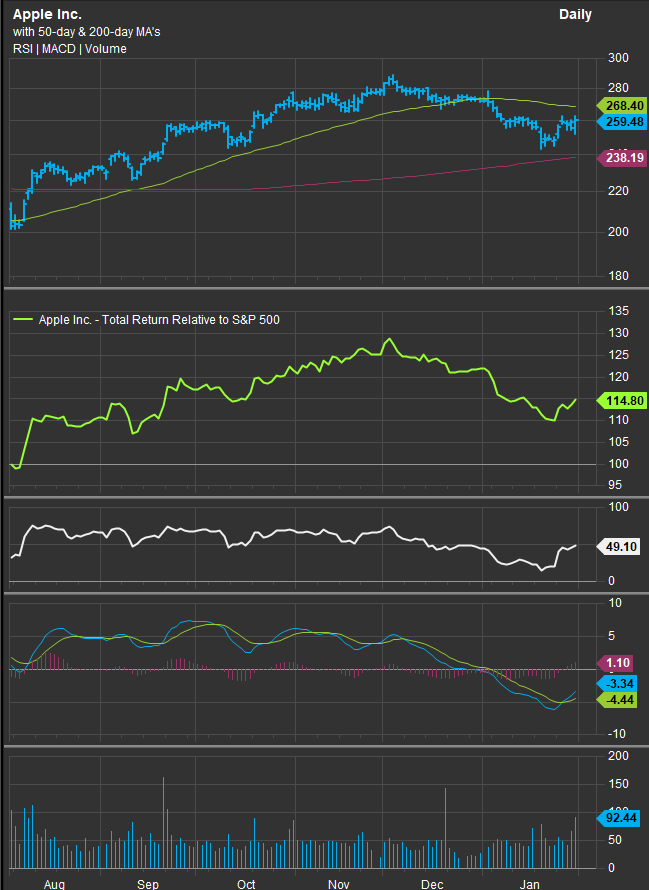
Task: Select the Daily interval label
Action: (x=575, y=15)
